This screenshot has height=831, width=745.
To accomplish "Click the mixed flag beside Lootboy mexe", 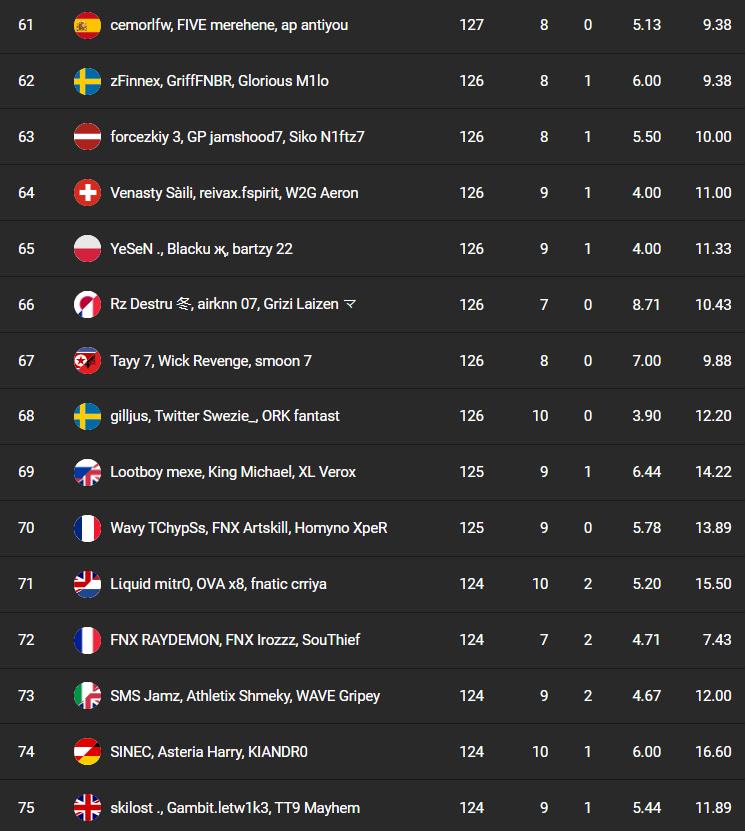I will [87, 472].
